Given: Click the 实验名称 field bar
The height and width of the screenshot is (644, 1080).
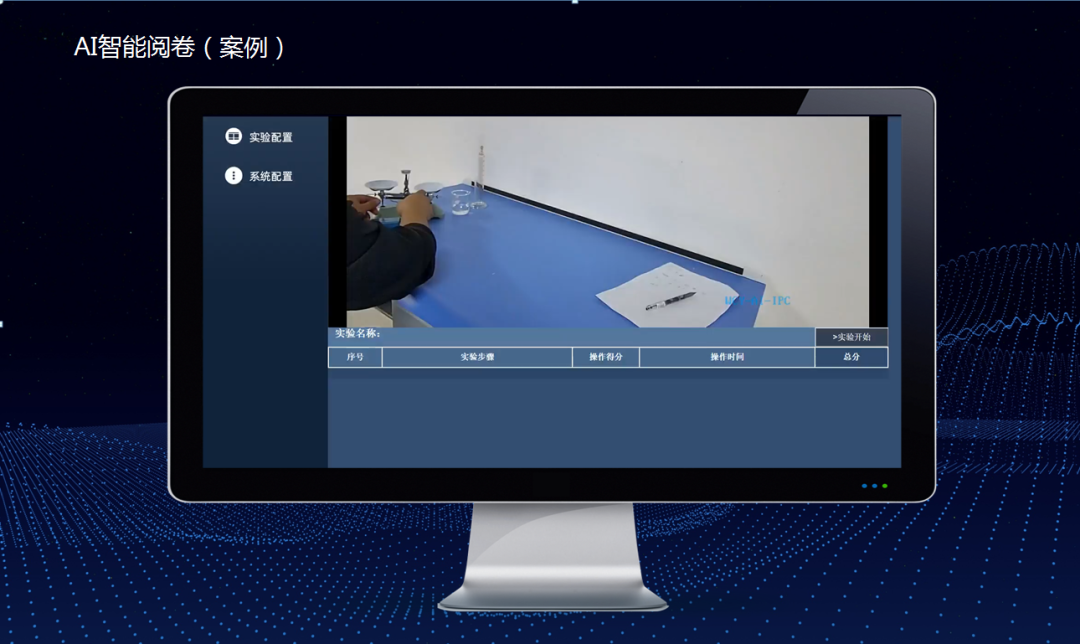Looking at the screenshot, I should tap(570, 335).
